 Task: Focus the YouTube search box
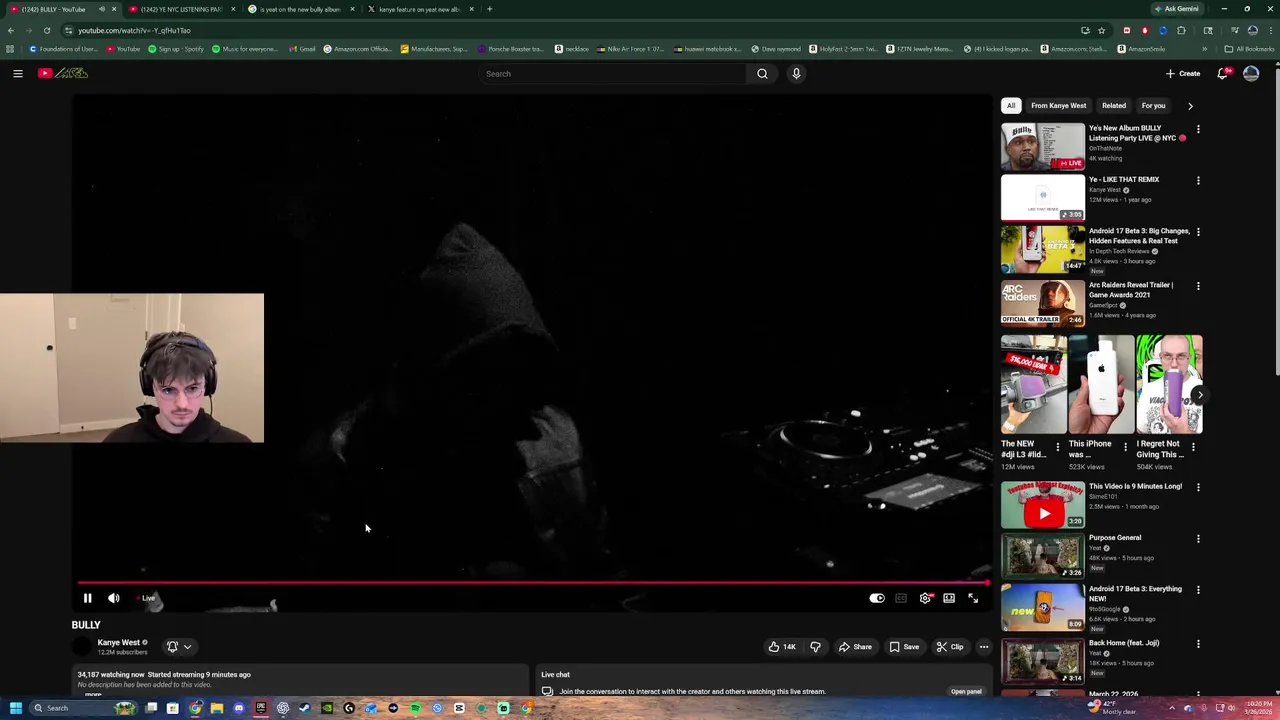612,73
